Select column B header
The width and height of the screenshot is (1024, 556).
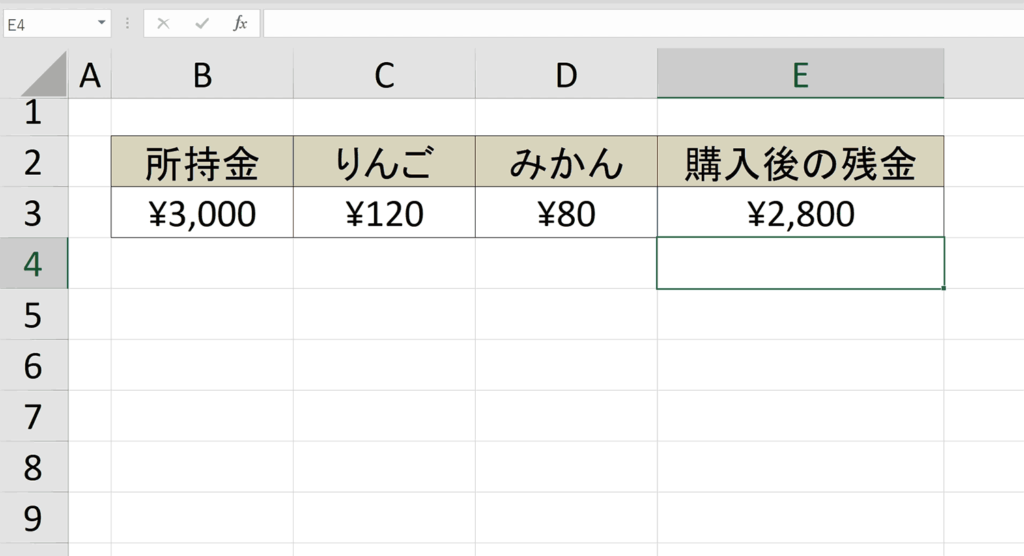tap(202, 75)
